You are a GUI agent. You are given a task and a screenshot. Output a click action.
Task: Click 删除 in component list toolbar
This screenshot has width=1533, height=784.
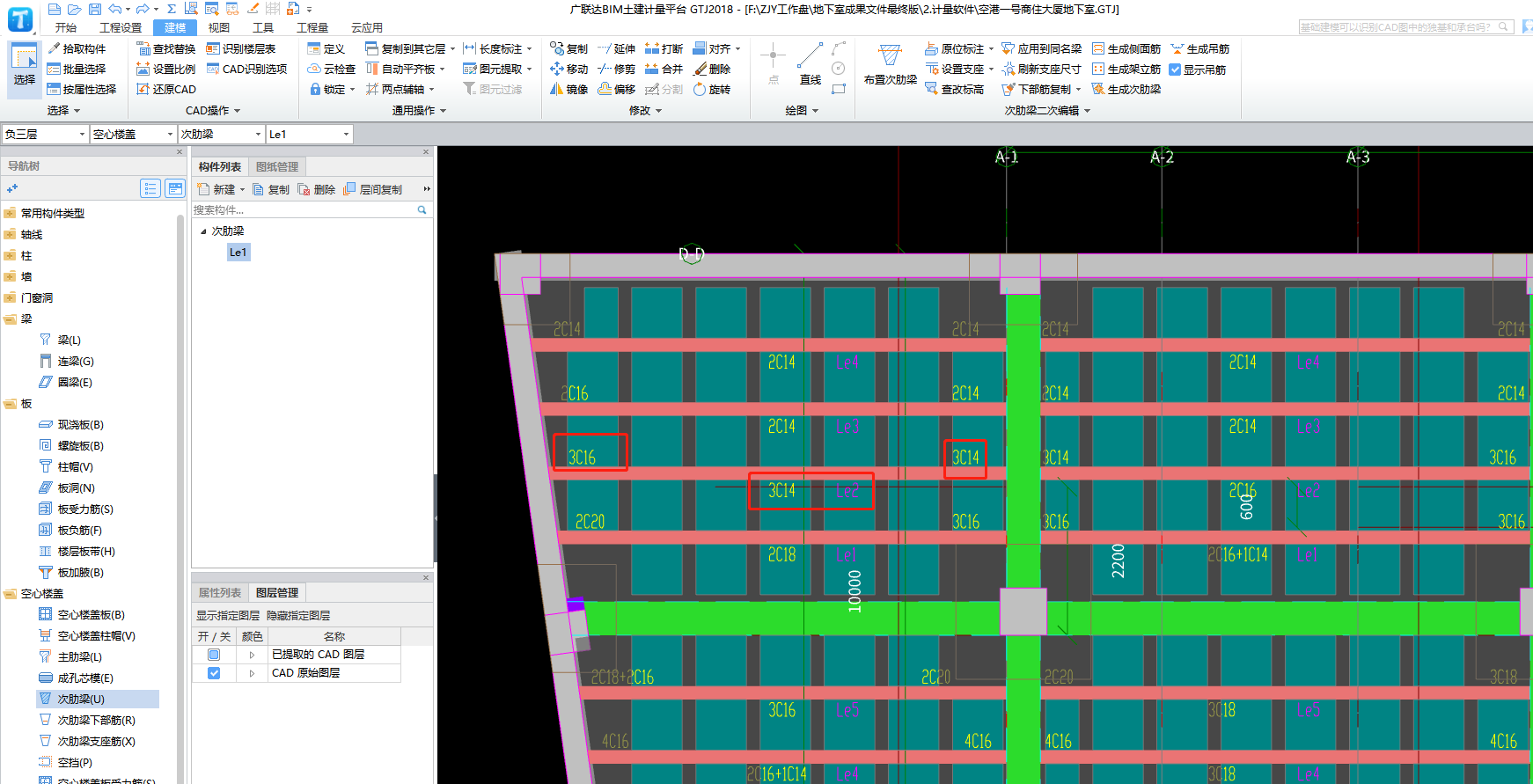coord(317,189)
